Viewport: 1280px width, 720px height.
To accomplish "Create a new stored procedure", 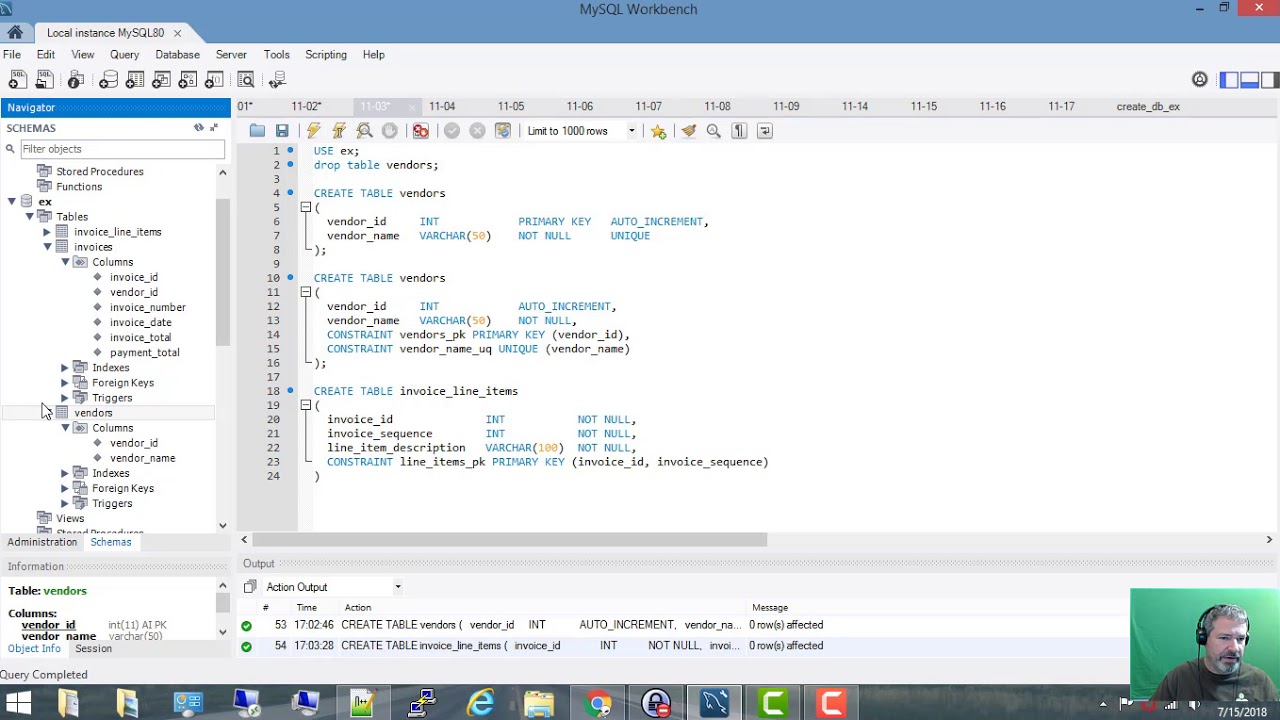I will tap(187, 80).
